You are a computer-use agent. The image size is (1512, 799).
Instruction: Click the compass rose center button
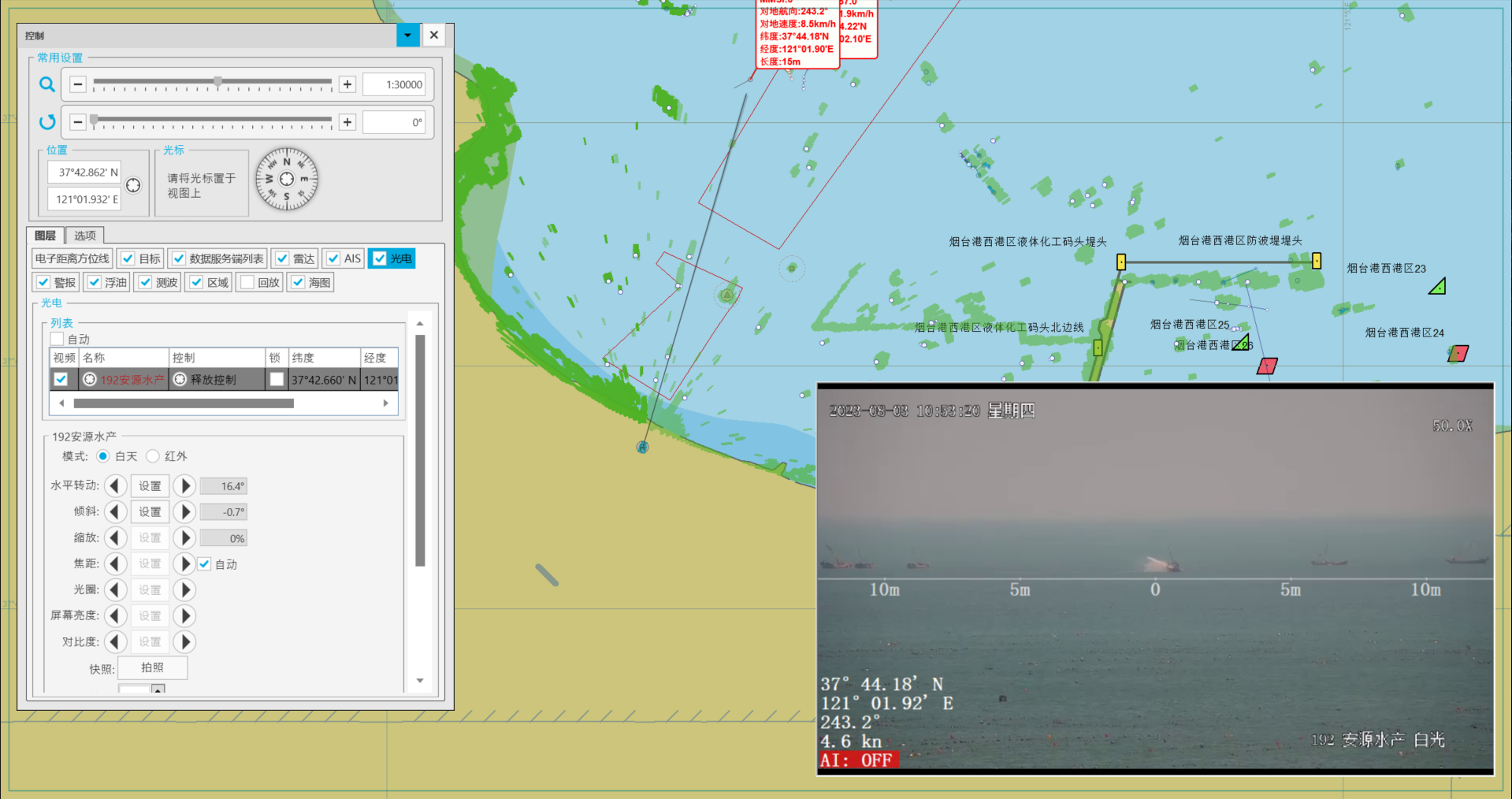click(287, 179)
